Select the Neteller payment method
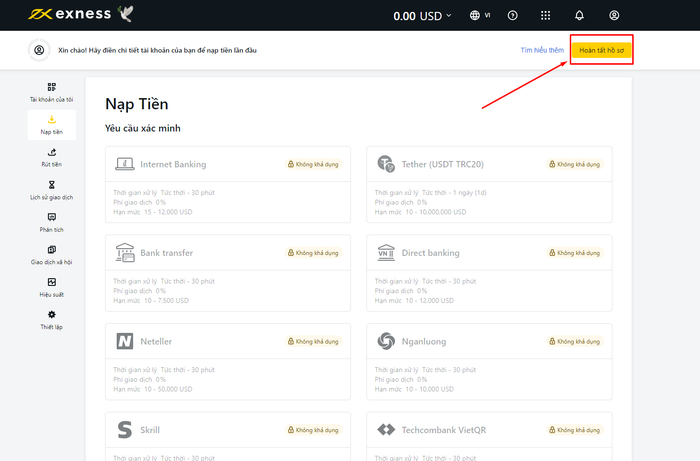This screenshot has width=700, height=461. pyautogui.click(x=228, y=361)
